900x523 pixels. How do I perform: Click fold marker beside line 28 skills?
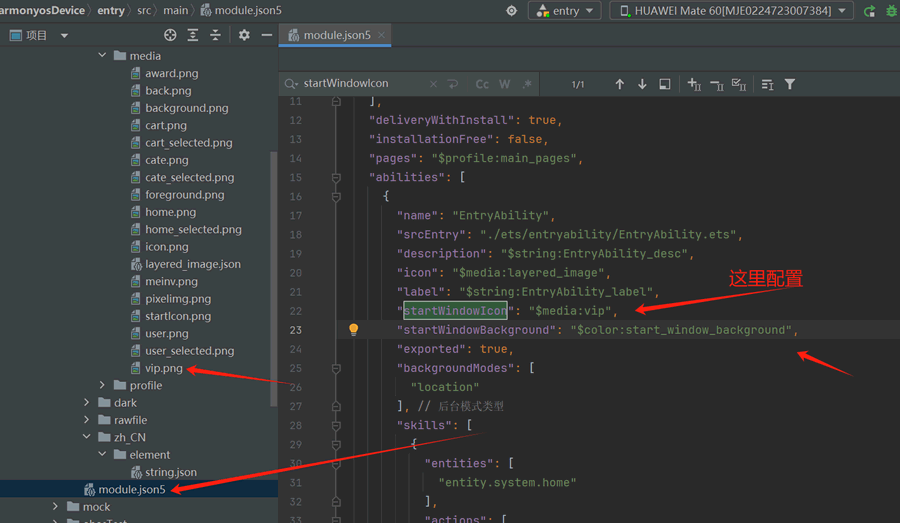point(336,425)
